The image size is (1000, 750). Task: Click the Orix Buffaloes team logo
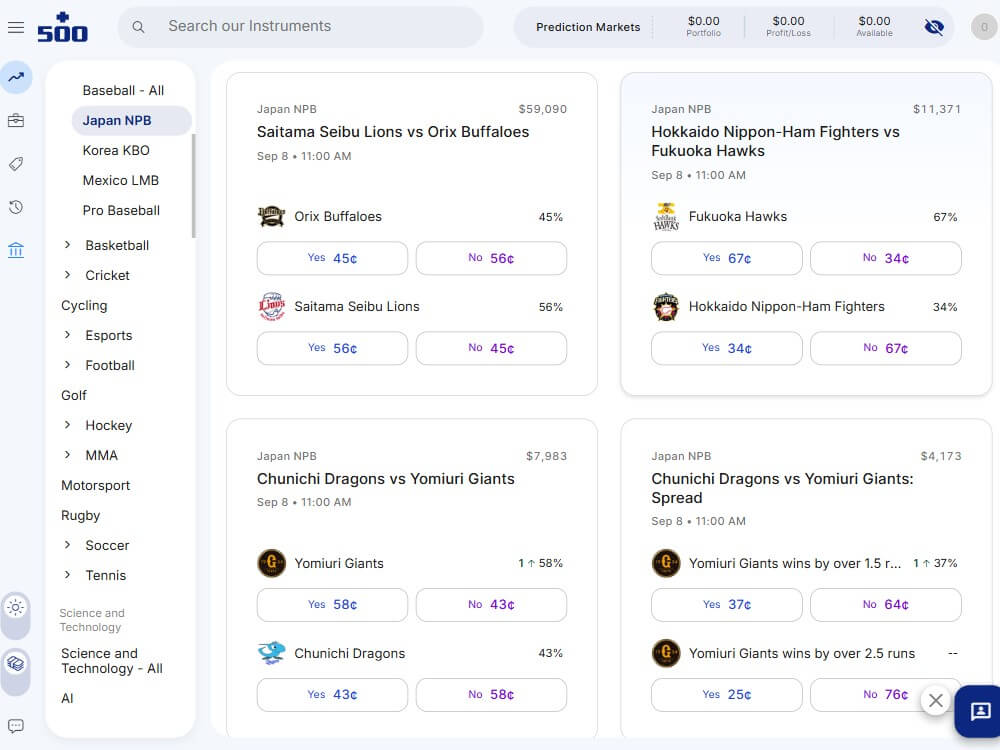(x=271, y=217)
